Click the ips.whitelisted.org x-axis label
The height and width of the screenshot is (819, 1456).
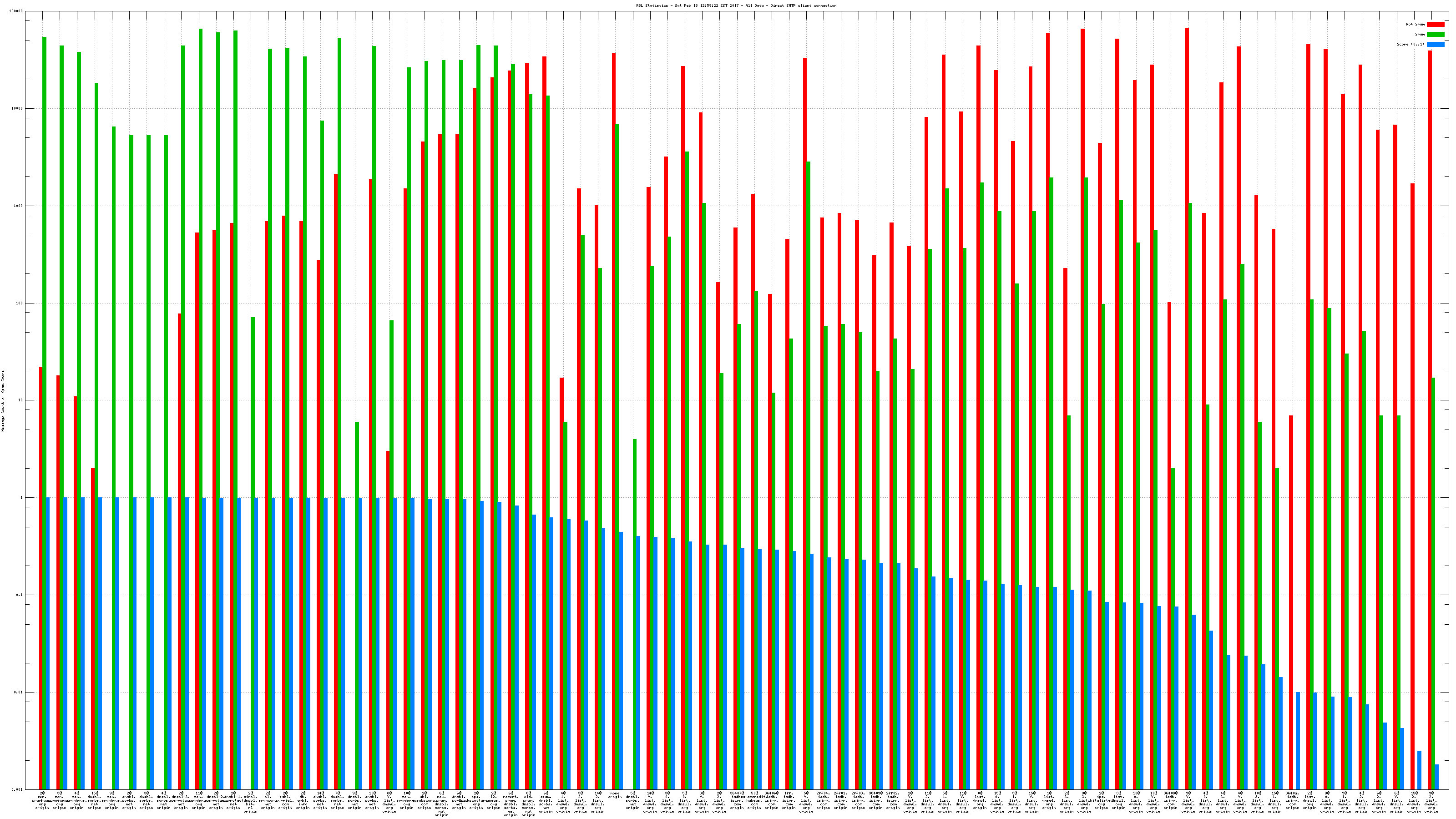[x=1101, y=801]
